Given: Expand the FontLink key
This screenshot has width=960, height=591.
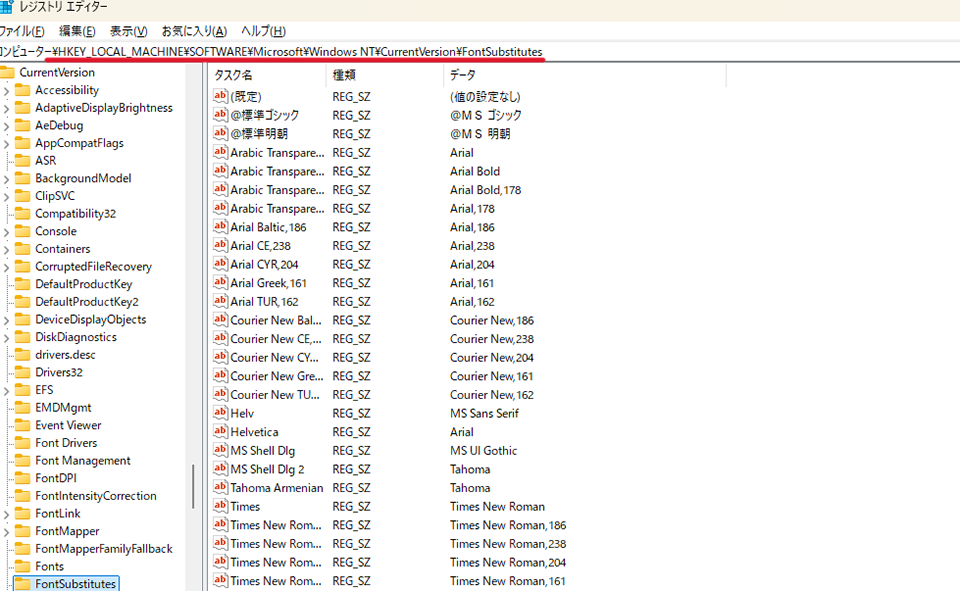Looking at the screenshot, I should pos(6,514).
